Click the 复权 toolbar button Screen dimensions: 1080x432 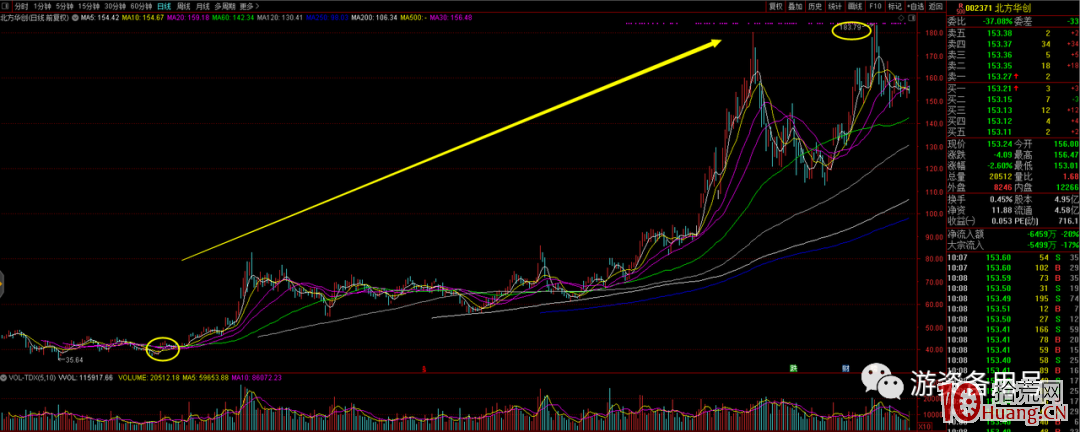pos(776,6)
